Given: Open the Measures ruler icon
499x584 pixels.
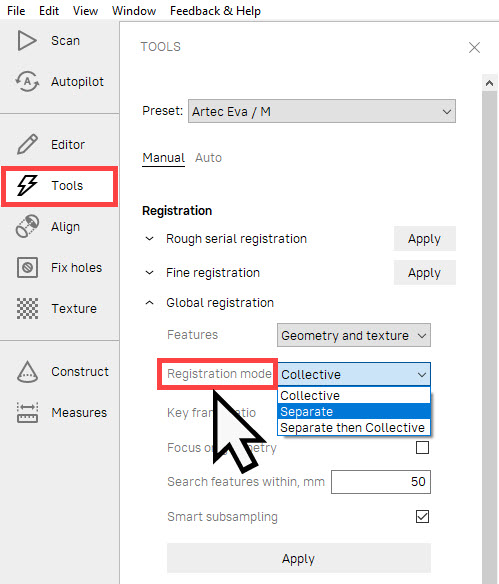Looking at the screenshot, I should (27, 412).
